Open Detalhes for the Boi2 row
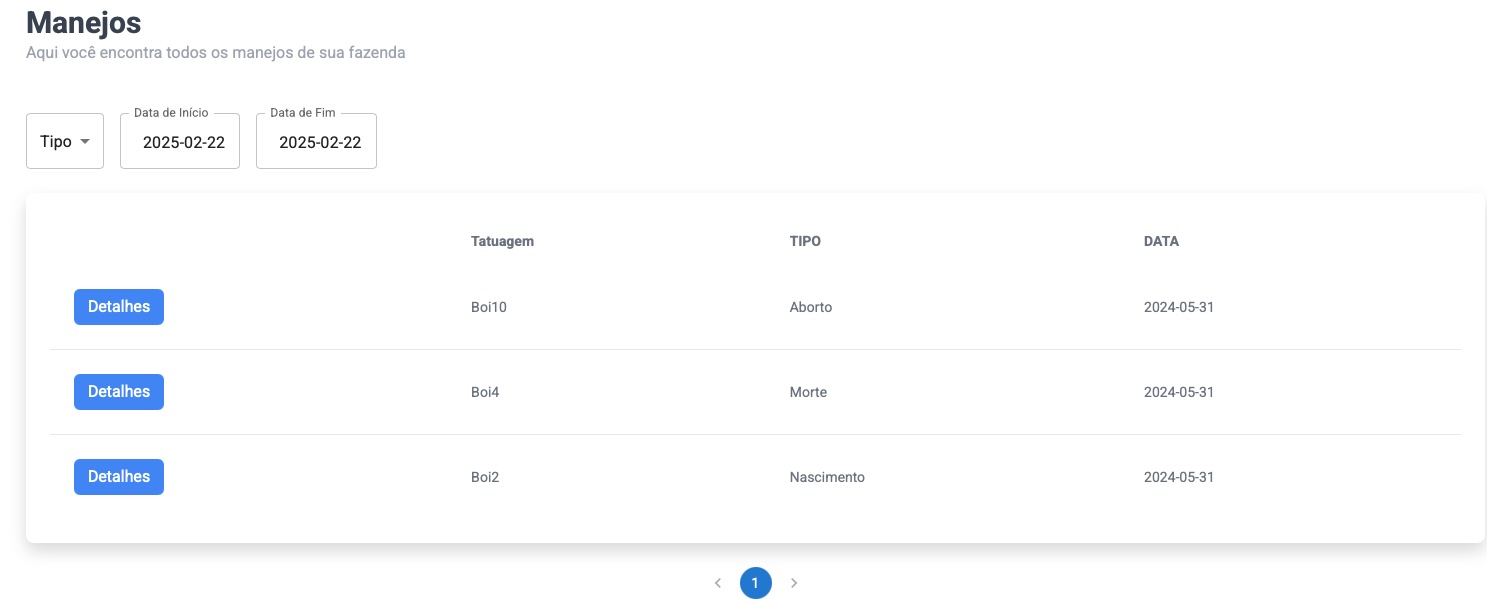The width and height of the screenshot is (1487, 604). pos(119,477)
